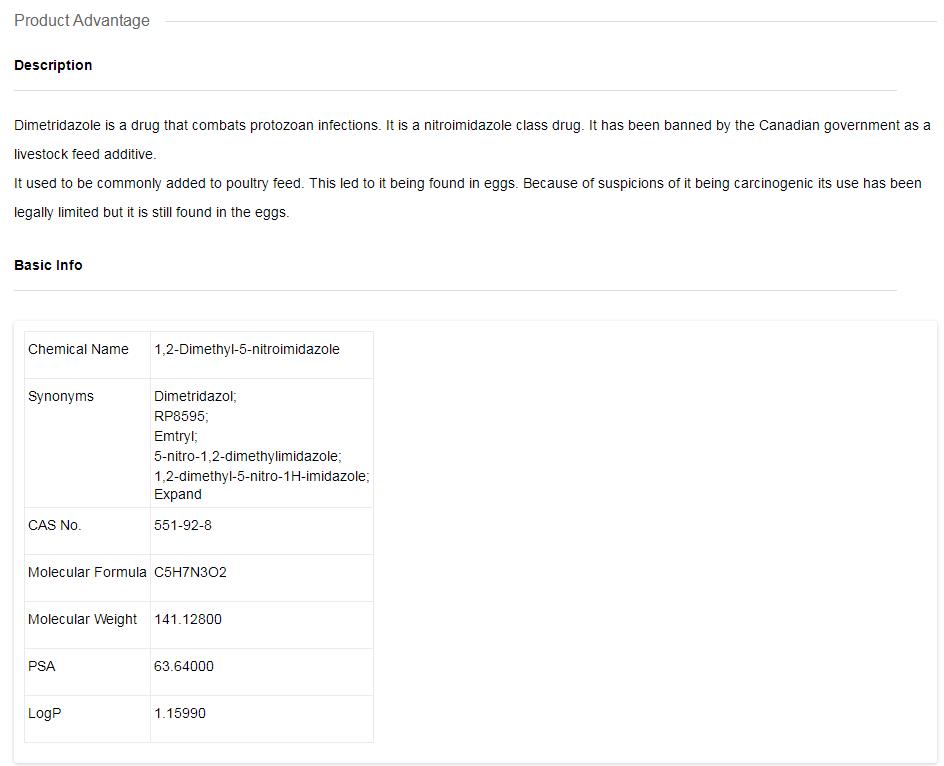Click the Molecular Weight label cell
The height and width of the screenshot is (766, 944).
(x=83, y=619)
